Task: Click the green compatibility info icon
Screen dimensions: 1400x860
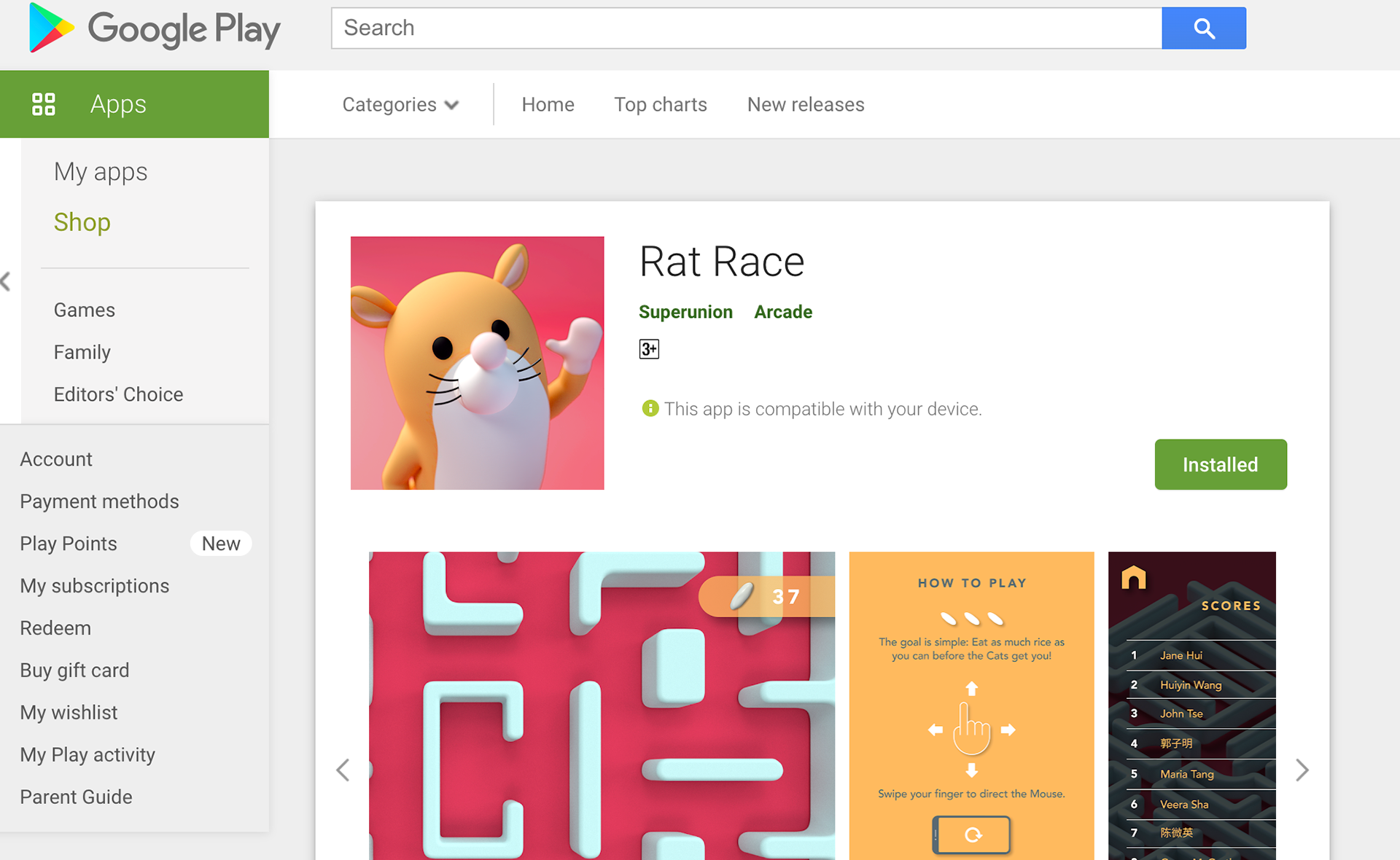Action: pos(650,408)
